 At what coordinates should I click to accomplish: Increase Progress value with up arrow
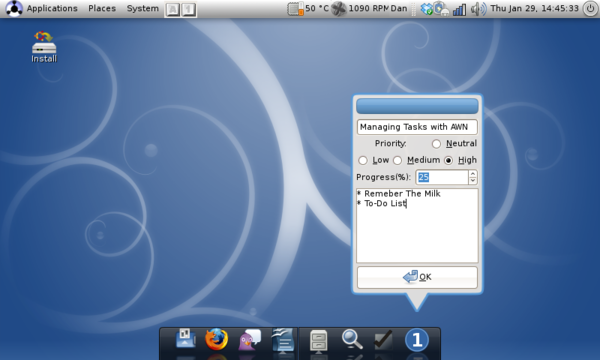(473, 173)
